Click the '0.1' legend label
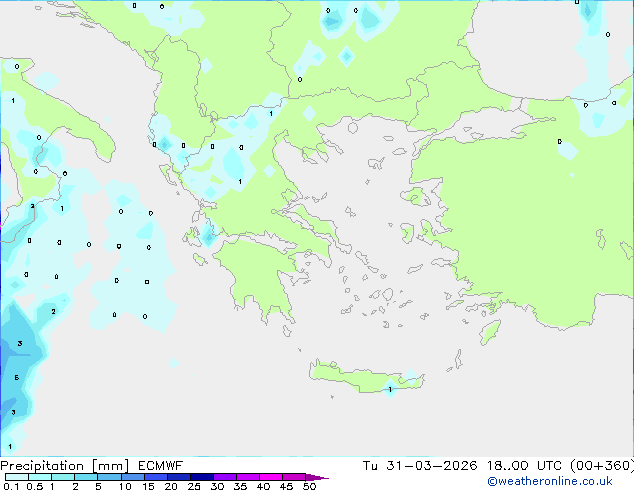 pyautogui.click(x=11, y=486)
